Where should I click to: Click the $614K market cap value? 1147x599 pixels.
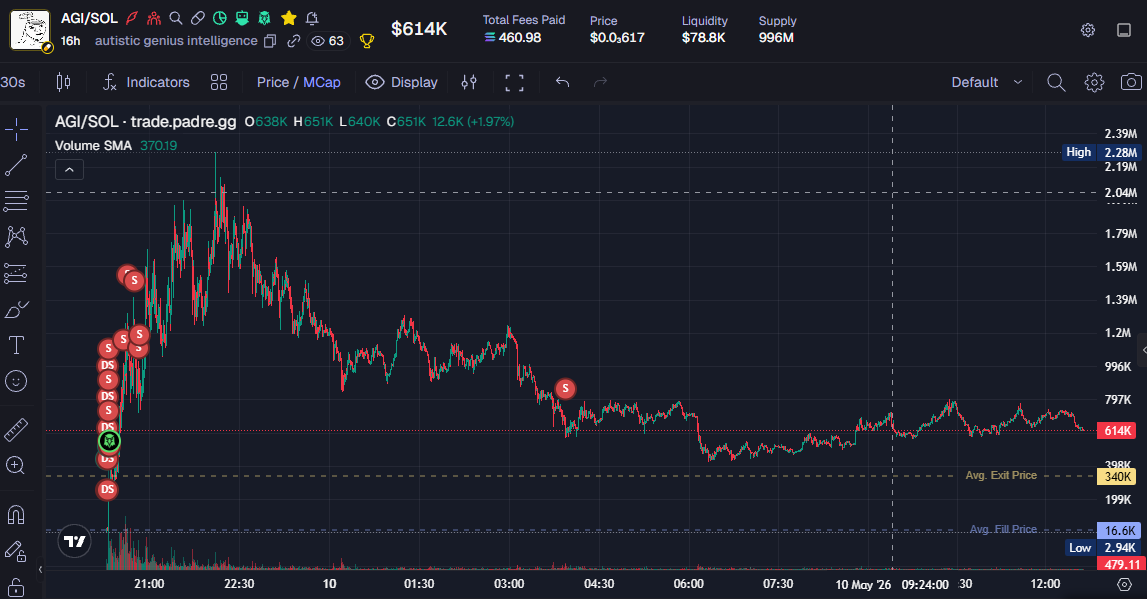coord(419,29)
